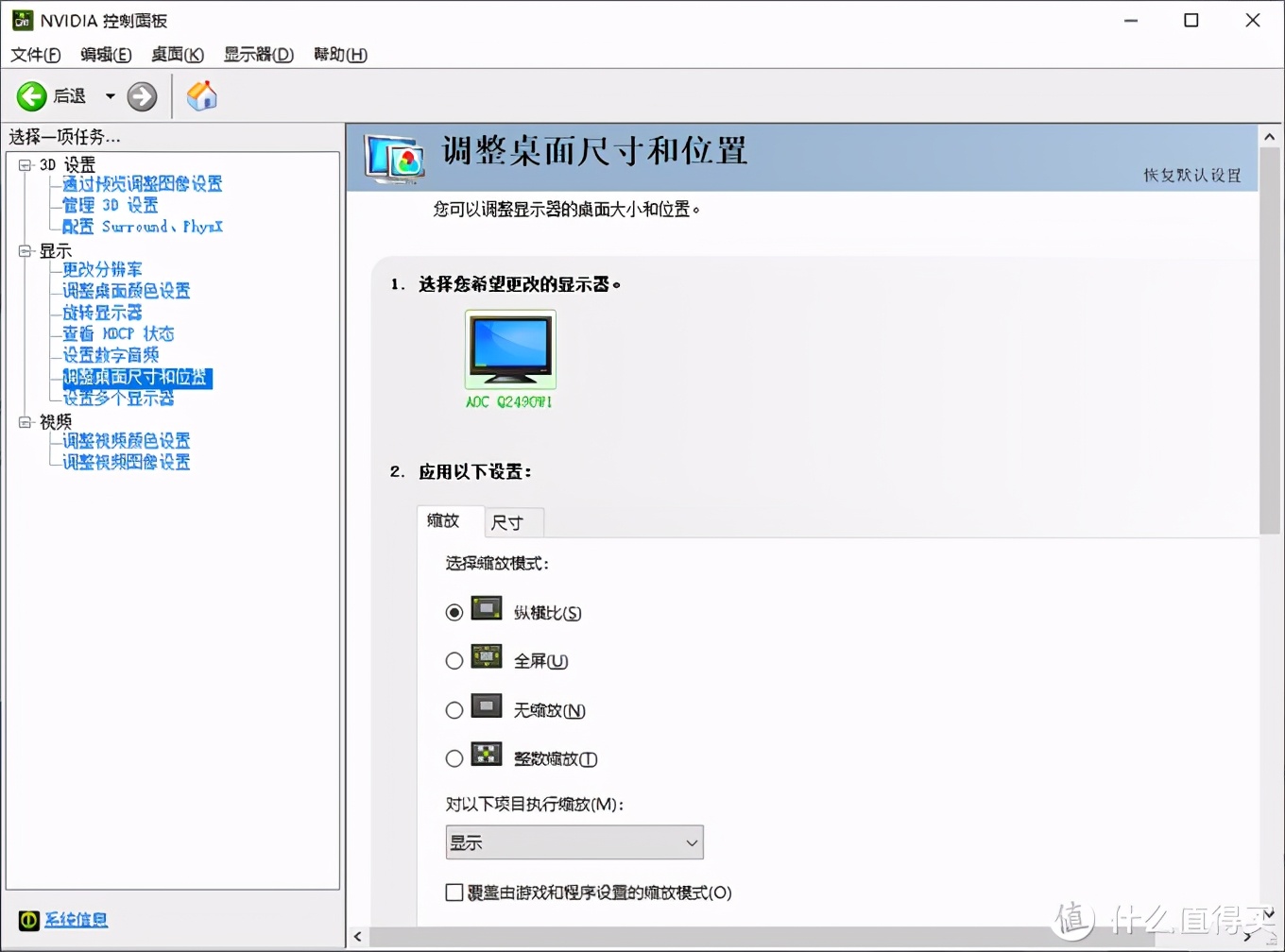Switch to the 尺寸 tab

[x=511, y=521]
